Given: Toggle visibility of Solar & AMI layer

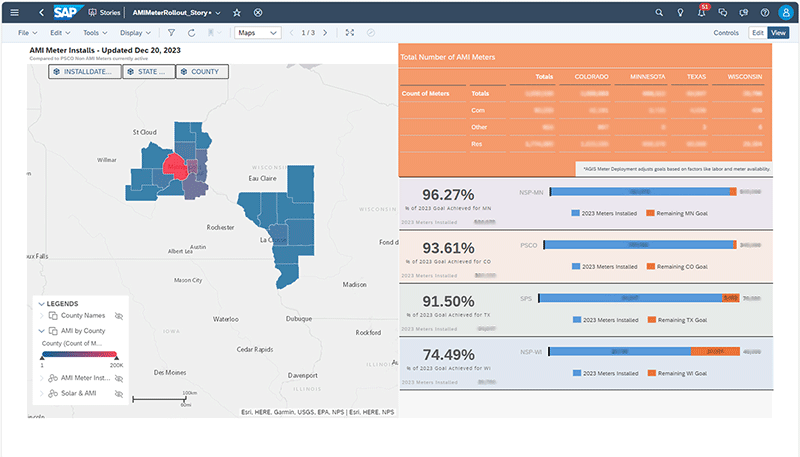Looking at the screenshot, I should 119,394.
